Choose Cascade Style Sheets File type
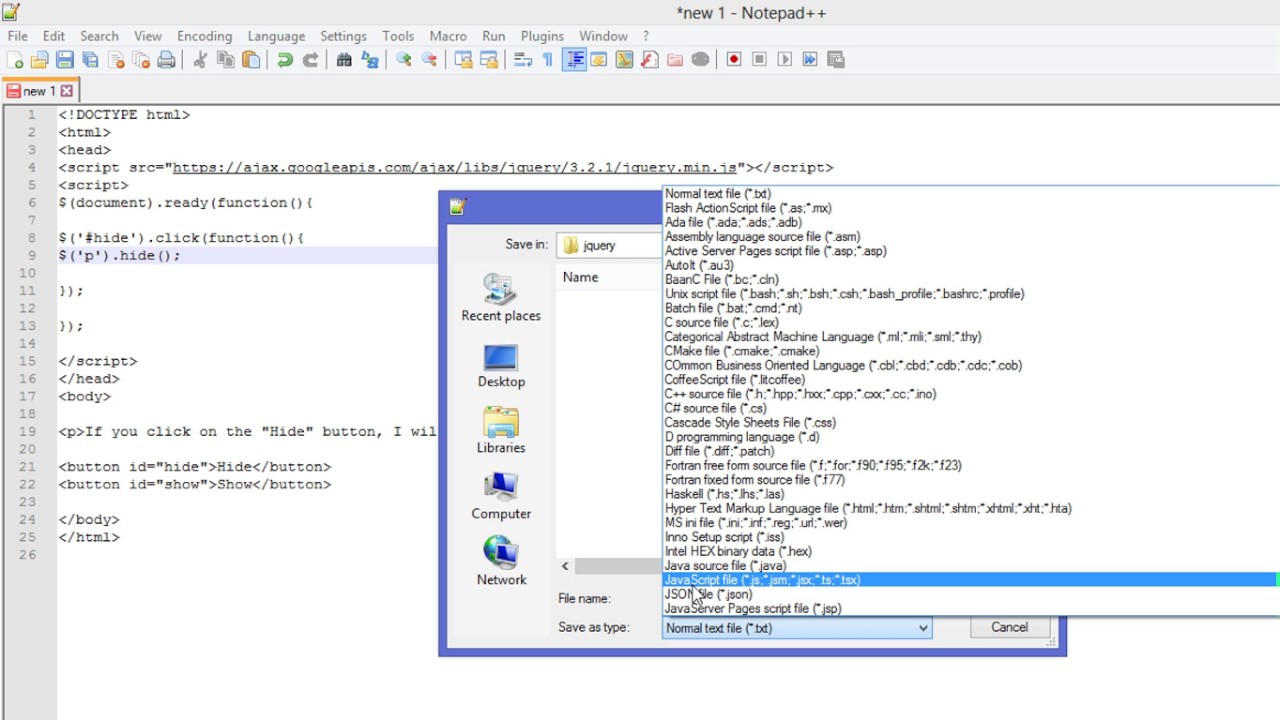The width and height of the screenshot is (1280, 720). click(970, 422)
